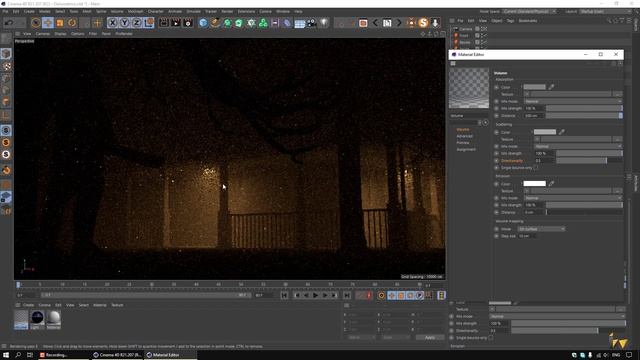Toggle the Y axis lock
This screenshot has width=640, height=360.
coord(124,23)
